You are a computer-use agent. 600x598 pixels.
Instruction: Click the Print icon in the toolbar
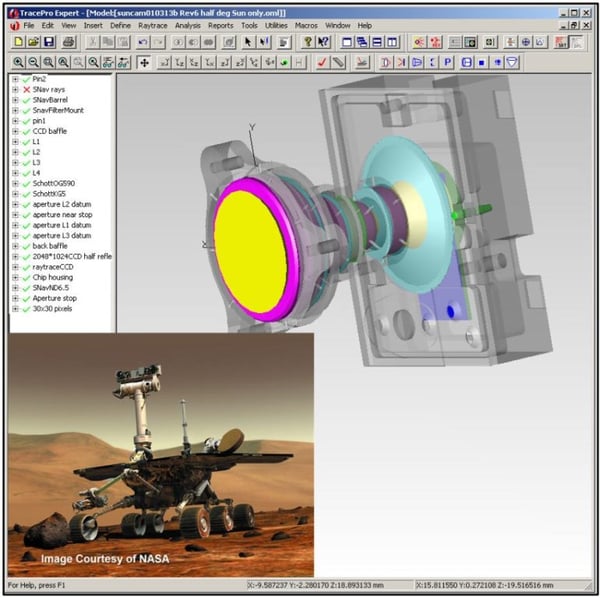[x=68, y=42]
